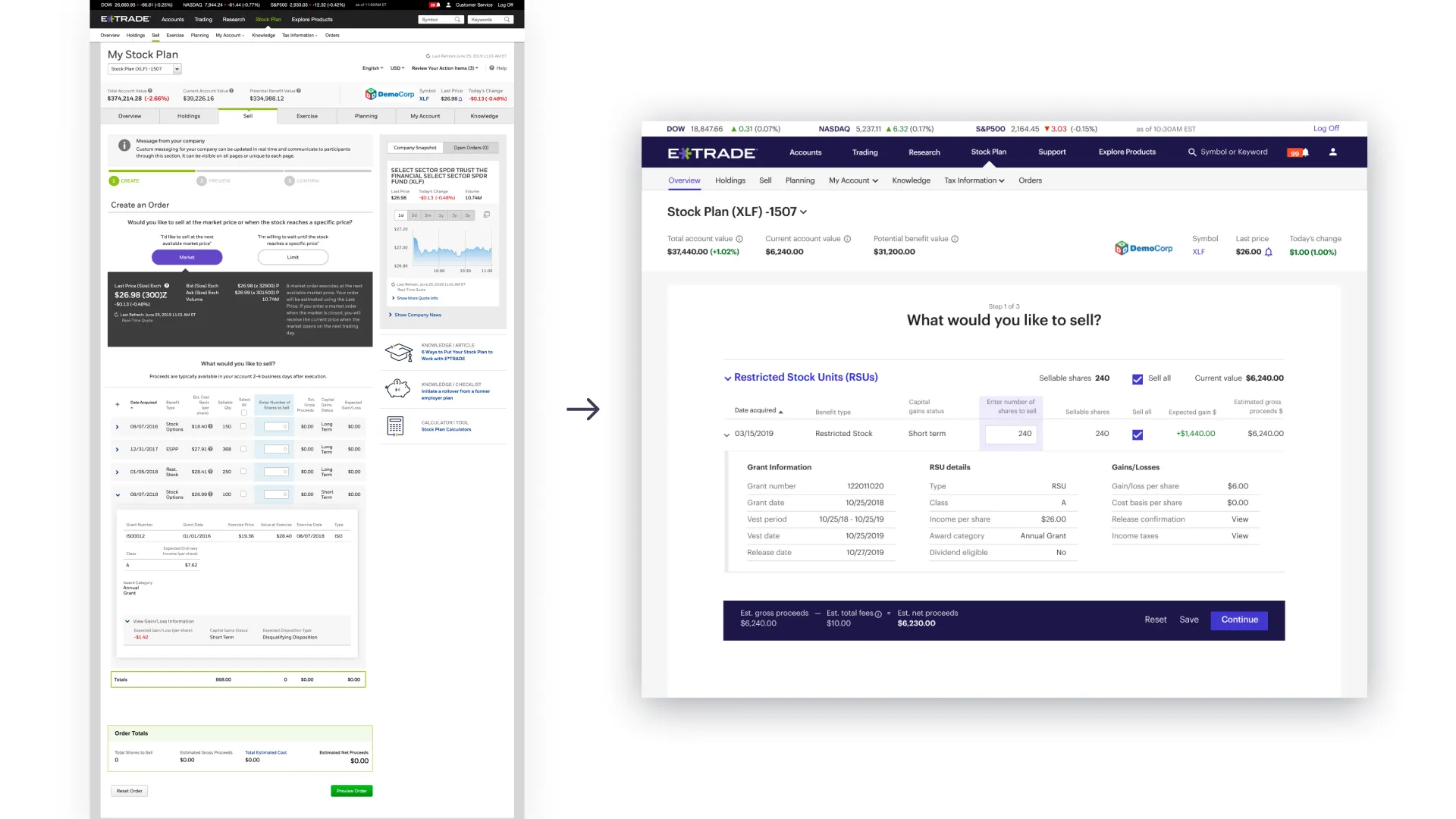1456x819 pixels.
Task: Set price alert bell next to $26.00
Action: point(1269,253)
